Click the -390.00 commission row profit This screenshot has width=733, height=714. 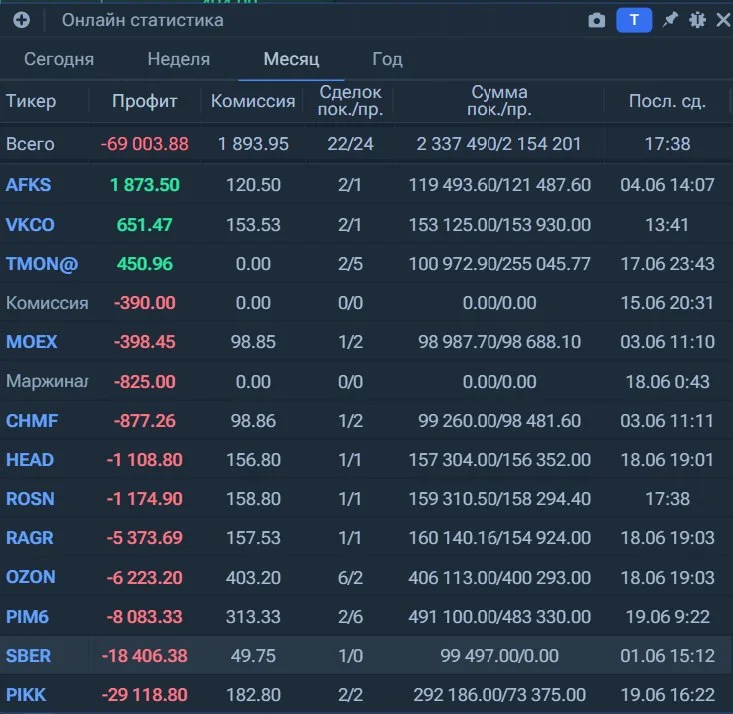[144, 303]
